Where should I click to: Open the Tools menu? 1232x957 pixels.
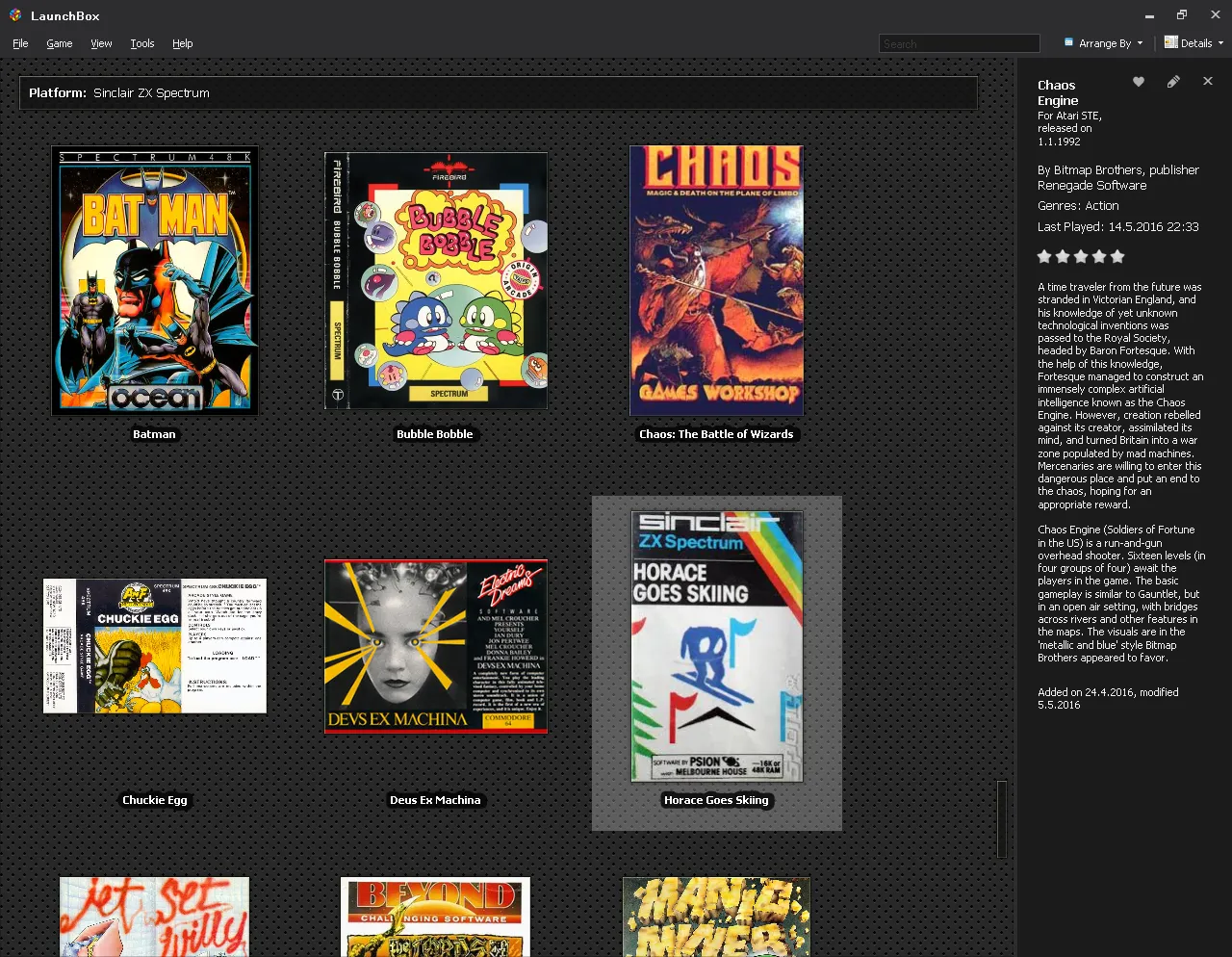pos(142,43)
